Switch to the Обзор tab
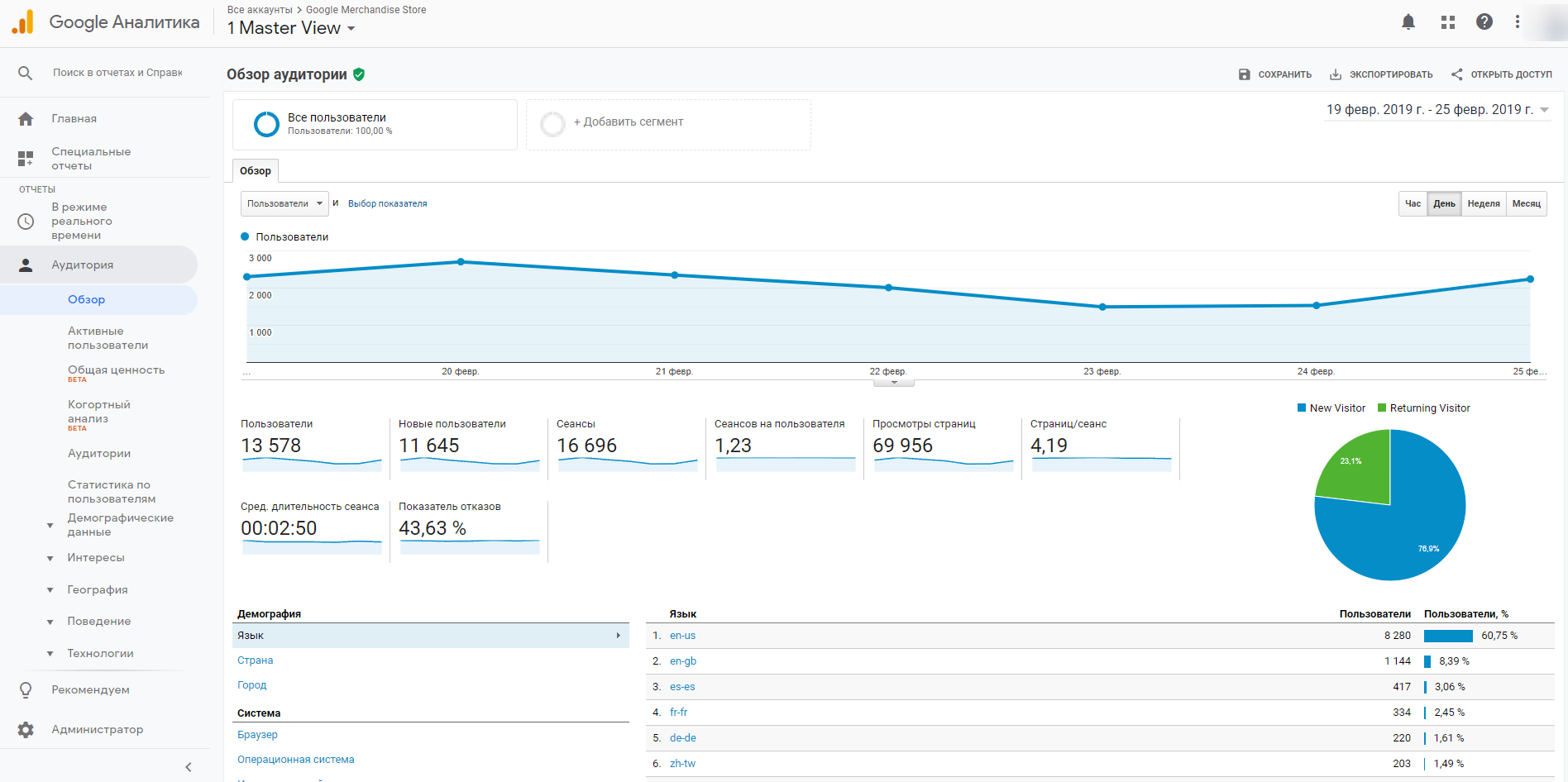The width and height of the screenshot is (1568, 782). (x=255, y=170)
